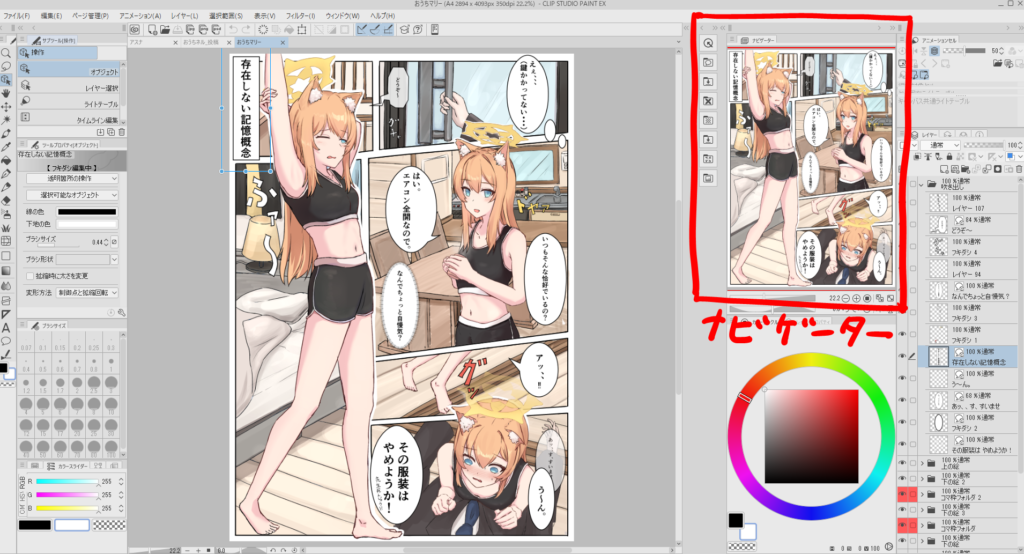
Task: Click the top icon in Navigator side strip
Action: [x=709, y=43]
